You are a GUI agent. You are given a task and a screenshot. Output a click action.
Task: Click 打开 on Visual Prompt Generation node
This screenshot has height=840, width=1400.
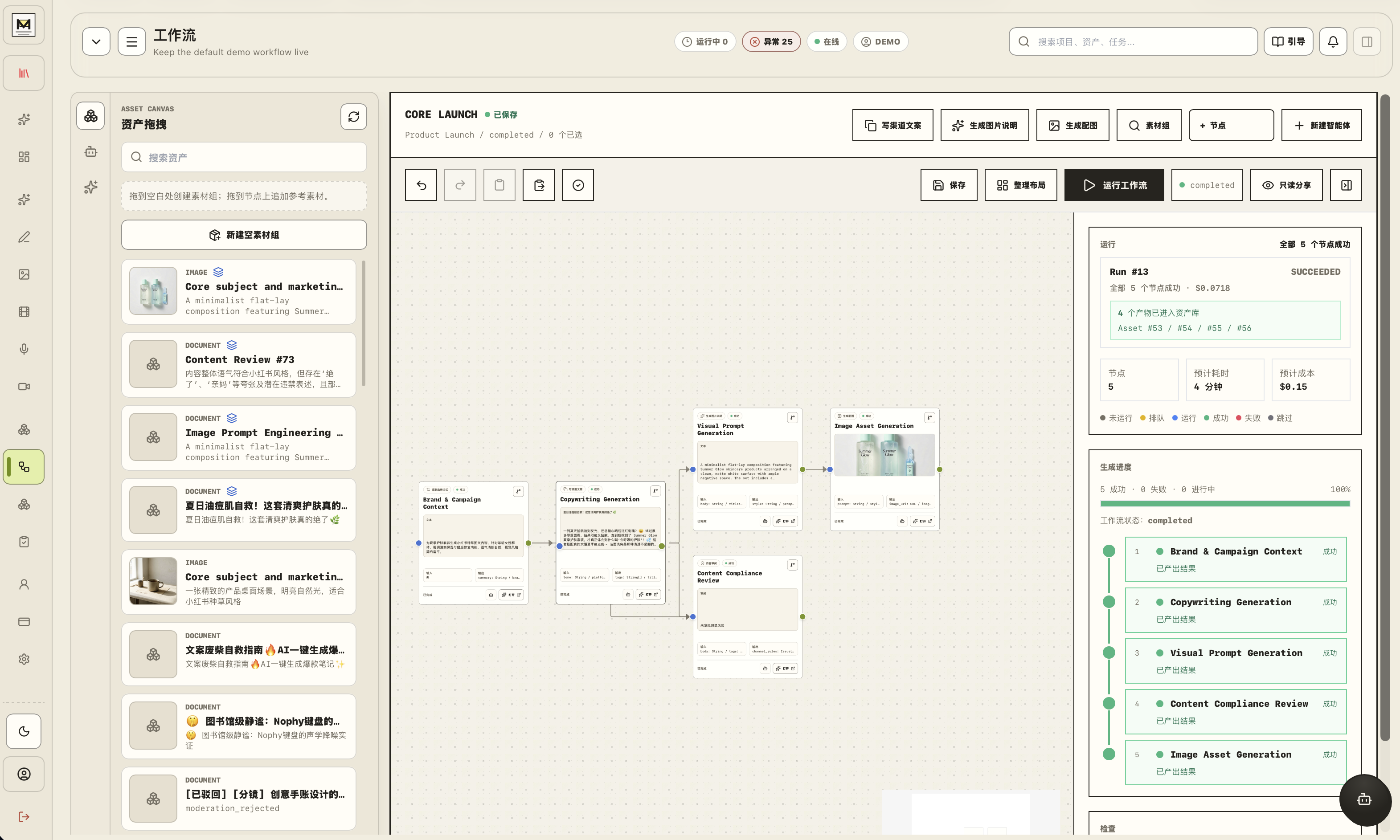coord(785,521)
